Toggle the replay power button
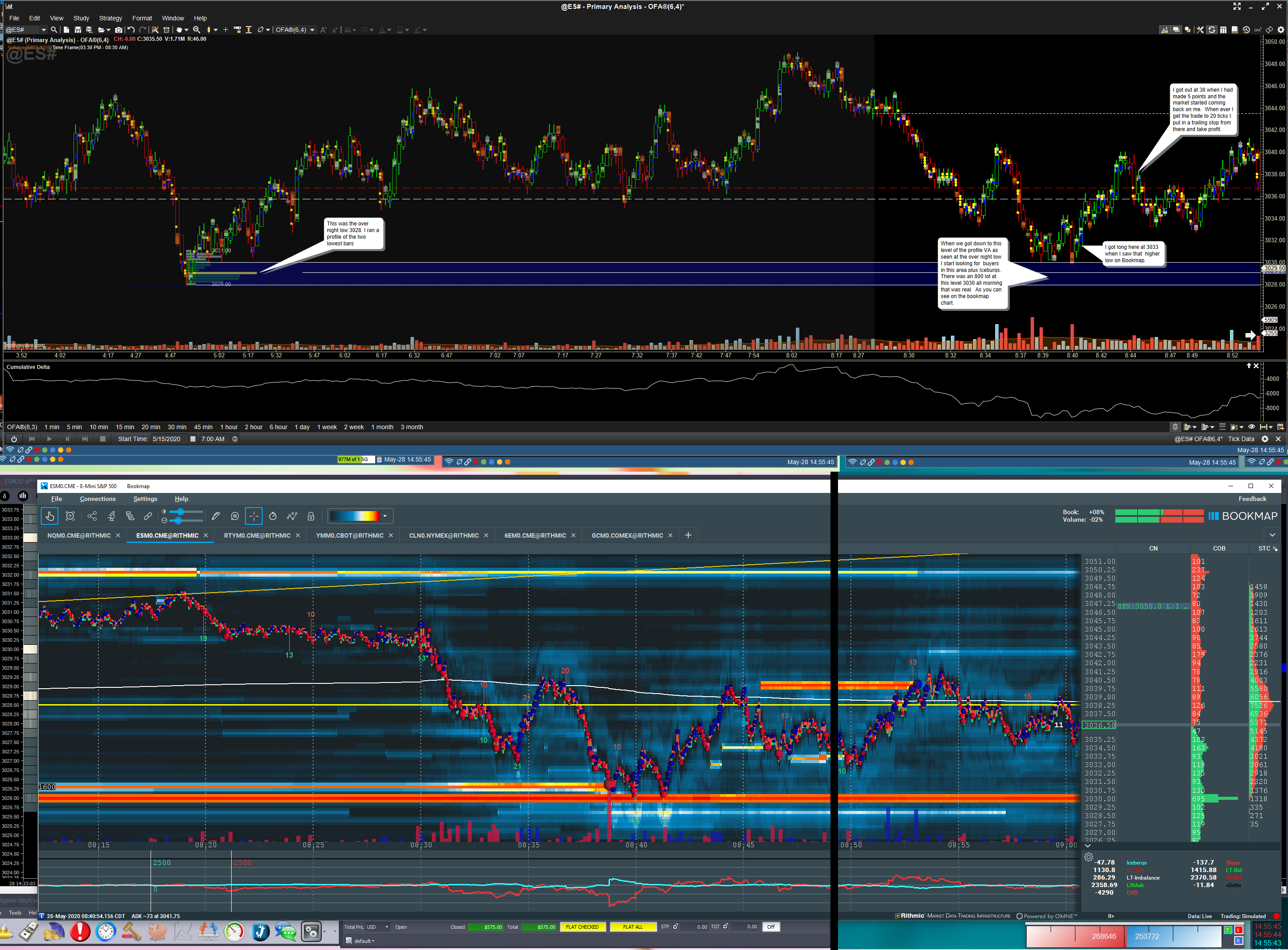This screenshot has width=1288, height=950. [14, 439]
